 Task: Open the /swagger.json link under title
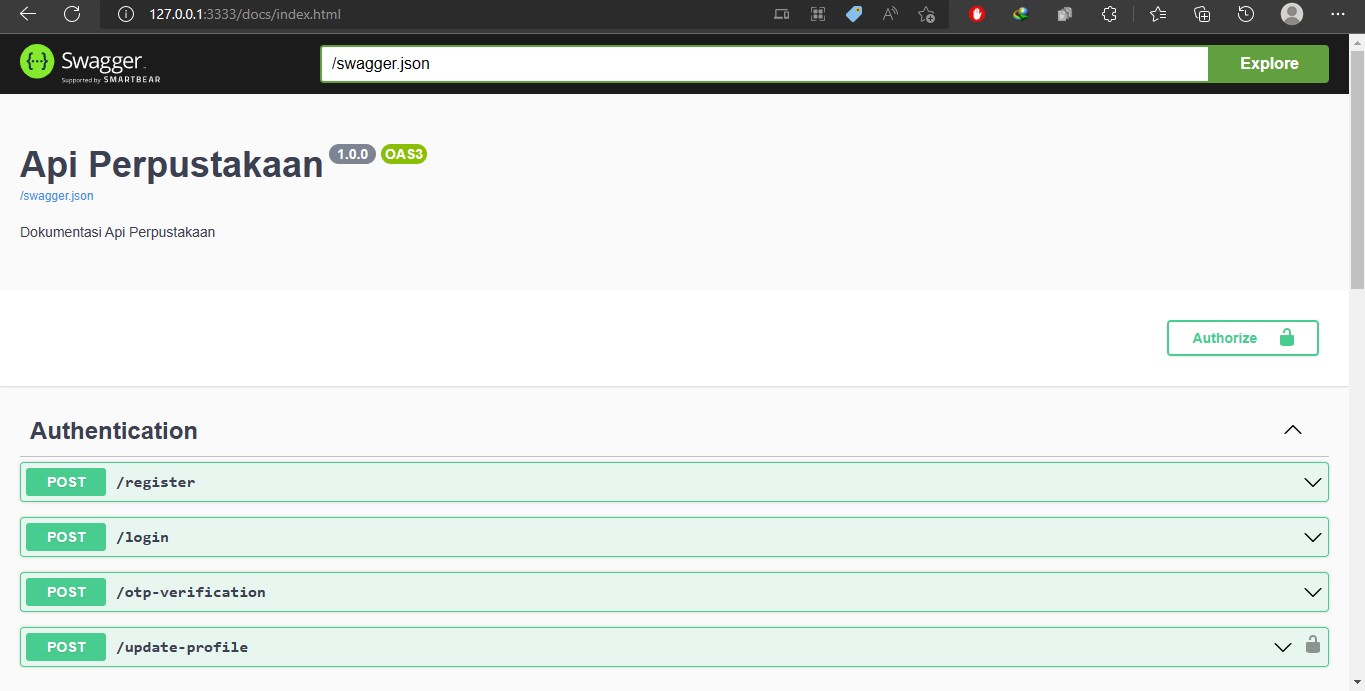[x=57, y=196]
